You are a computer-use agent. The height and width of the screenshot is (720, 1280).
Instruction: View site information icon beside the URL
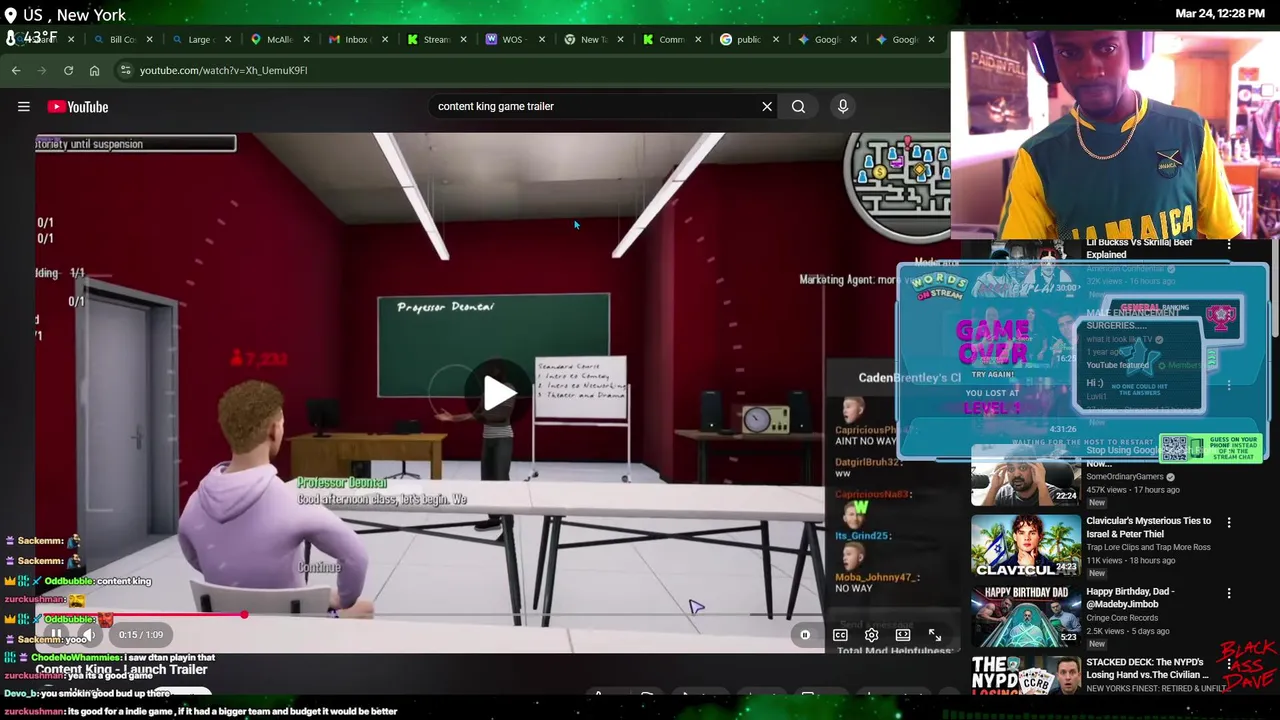coord(125,70)
